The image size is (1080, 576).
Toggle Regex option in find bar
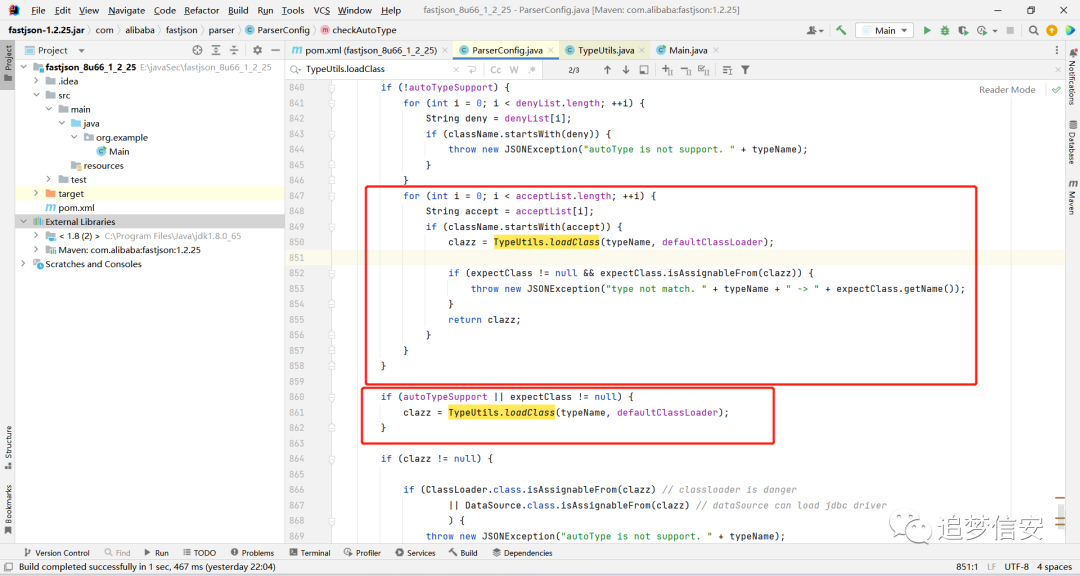(532, 70)
